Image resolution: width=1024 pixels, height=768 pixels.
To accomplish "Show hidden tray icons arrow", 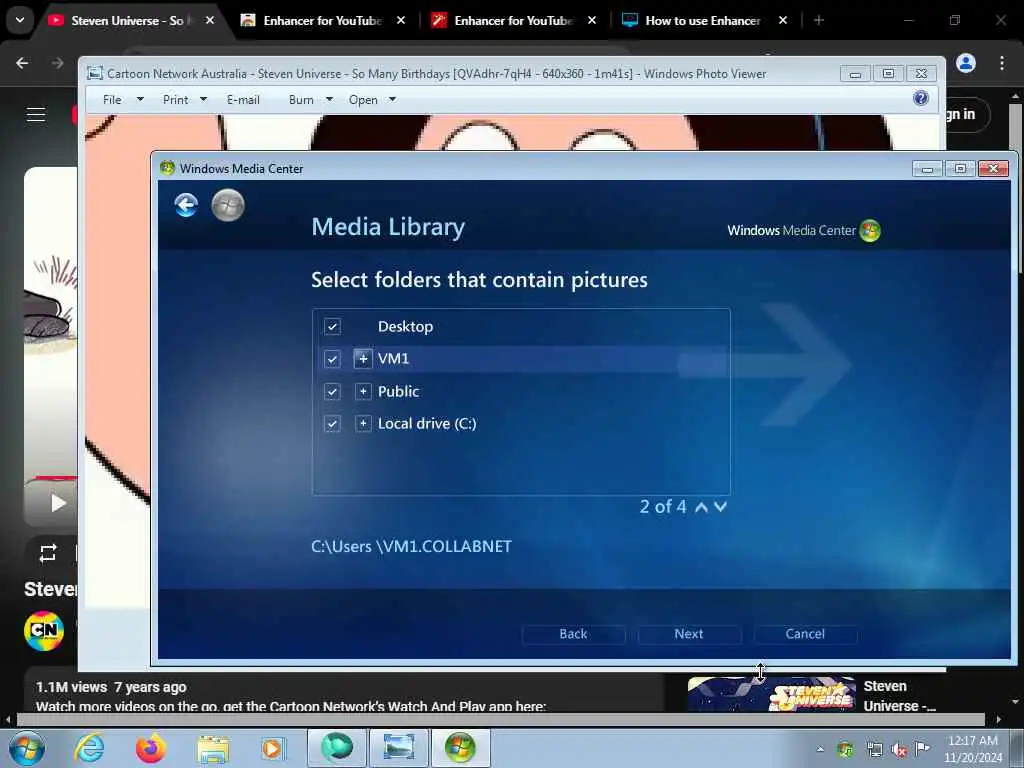I will [x=820, y=749].
